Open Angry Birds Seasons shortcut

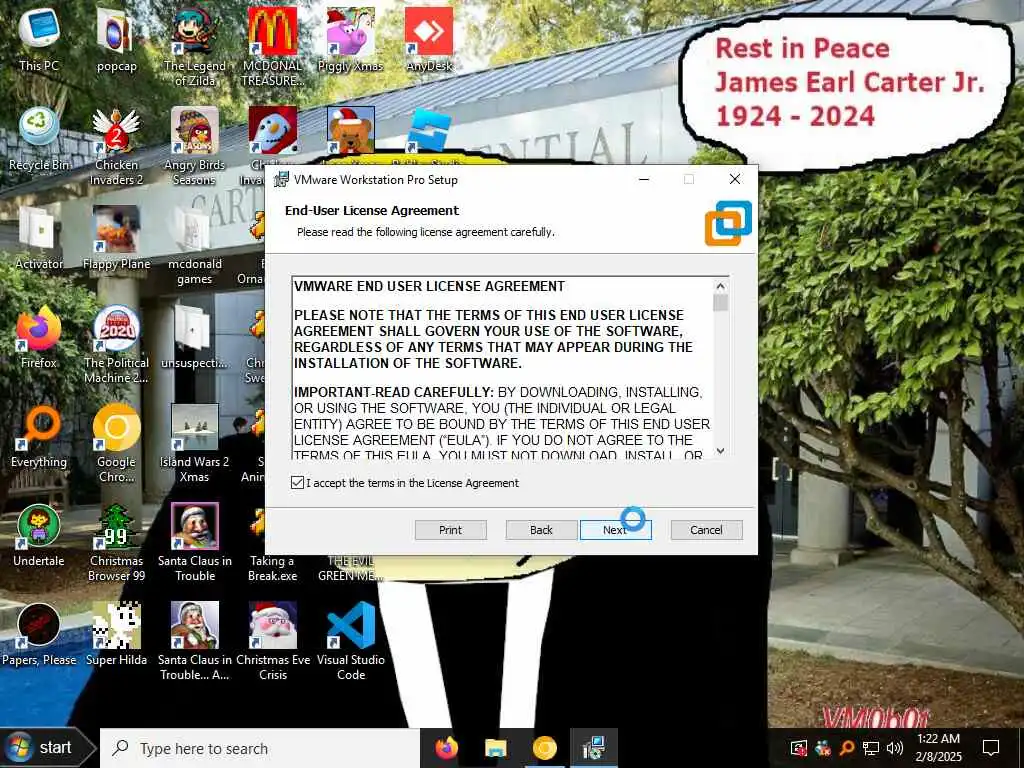coord(195,146)
